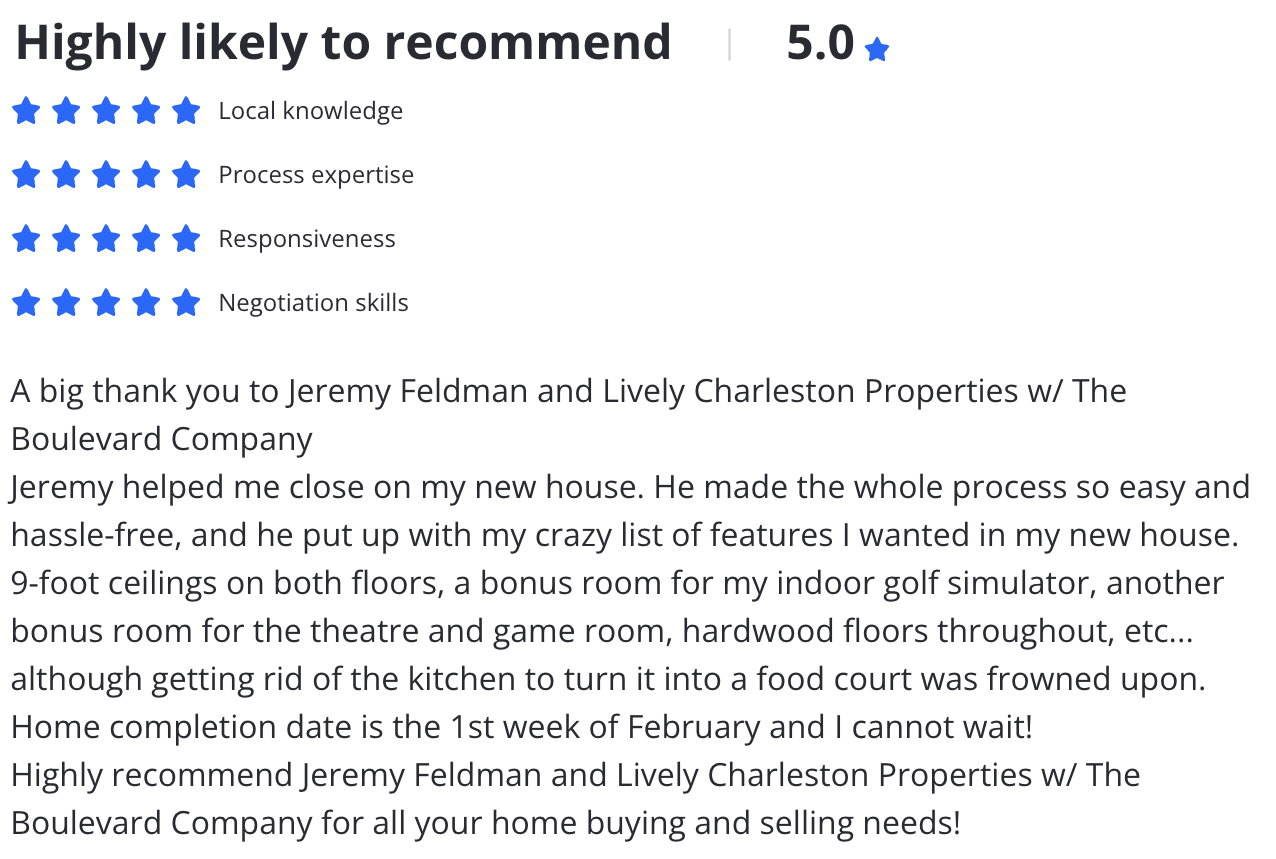
Task: Click second star in Responsiveness row
Action: pos(66,239)
